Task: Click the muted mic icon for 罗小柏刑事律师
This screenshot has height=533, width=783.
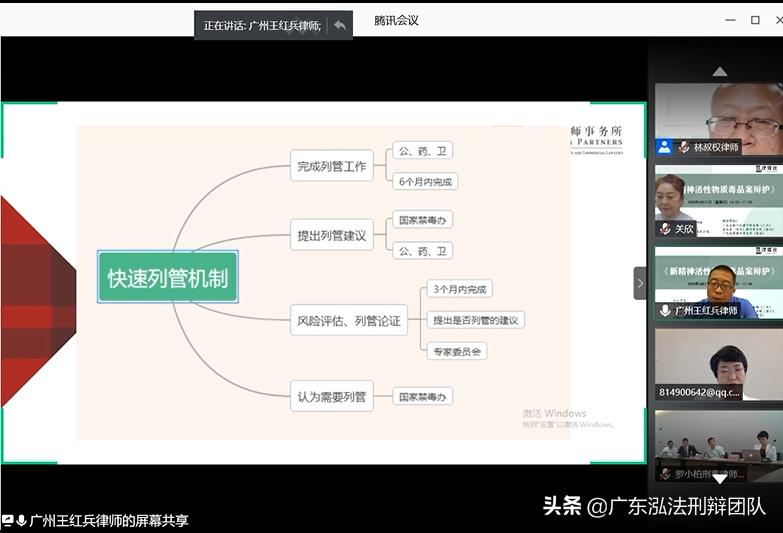Action: pyautogui.click(x=665, y=474)
